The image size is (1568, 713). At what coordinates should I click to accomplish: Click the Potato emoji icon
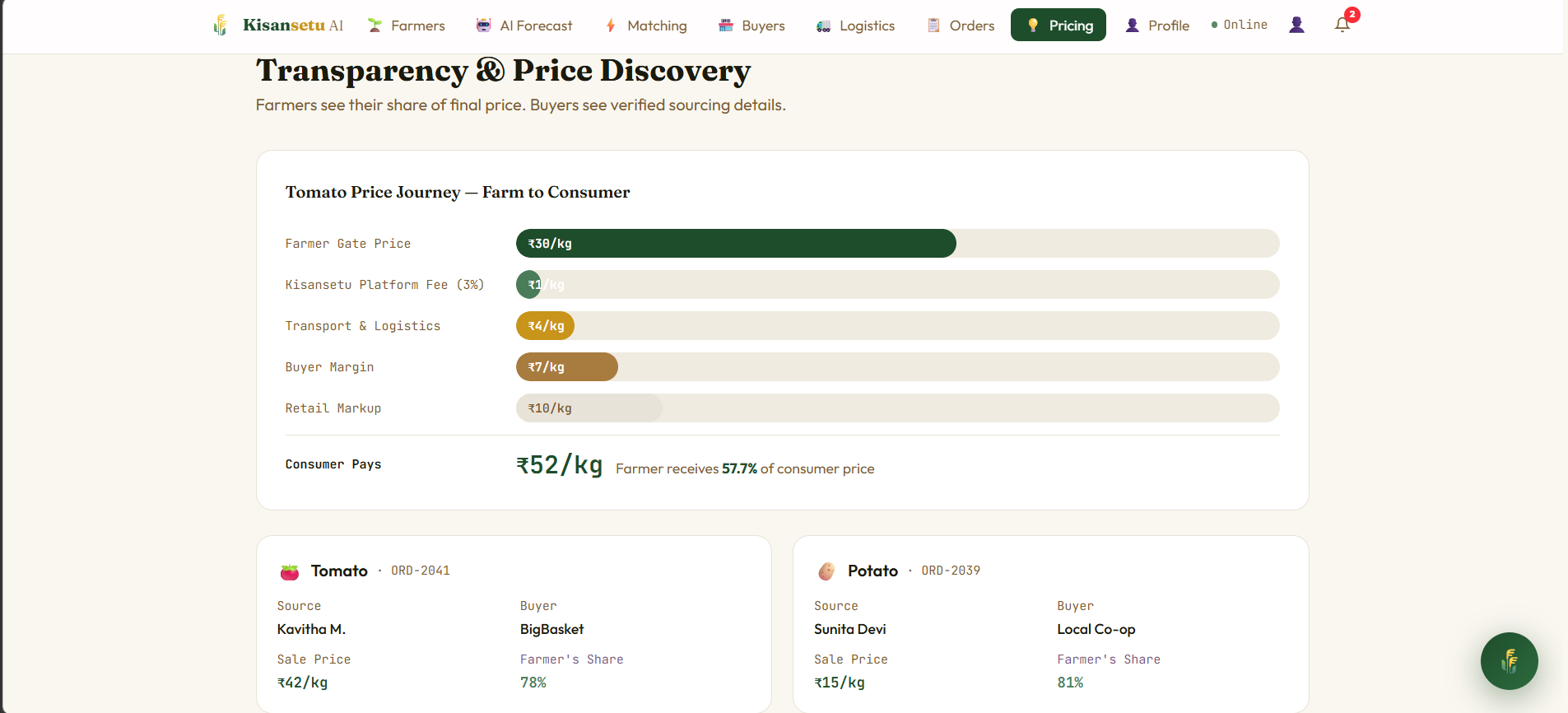(826, 571)
